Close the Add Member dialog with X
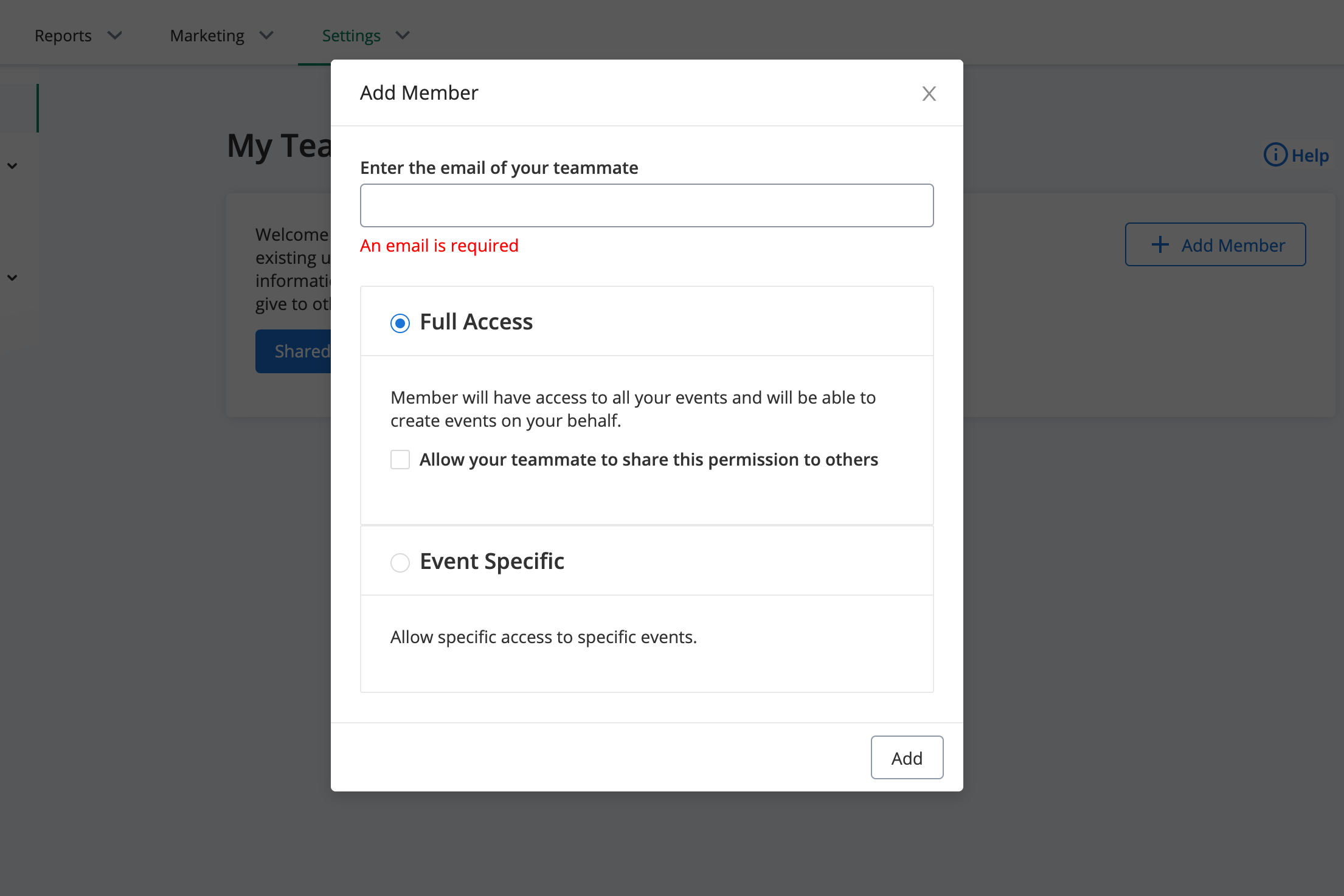The image size is (1344, 896). 929,94
